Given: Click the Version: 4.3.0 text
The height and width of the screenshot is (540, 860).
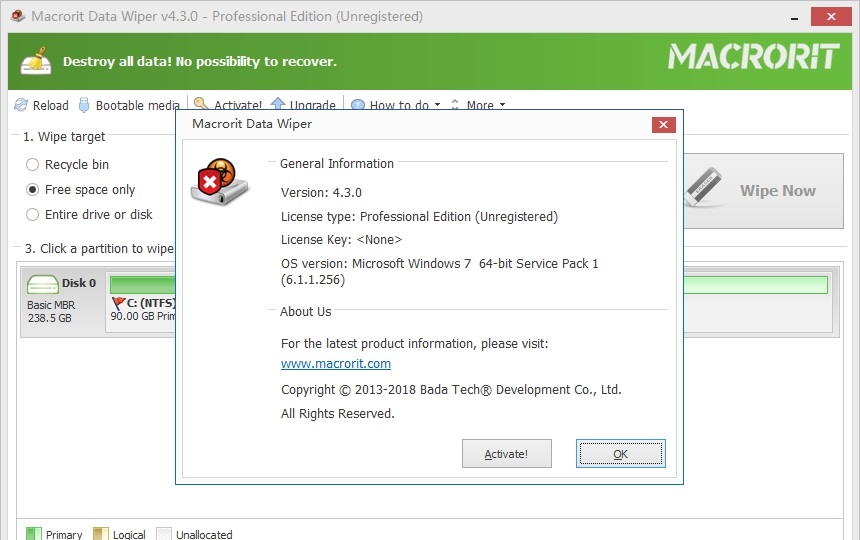Looking at the screenshot, I should point(321,192).
